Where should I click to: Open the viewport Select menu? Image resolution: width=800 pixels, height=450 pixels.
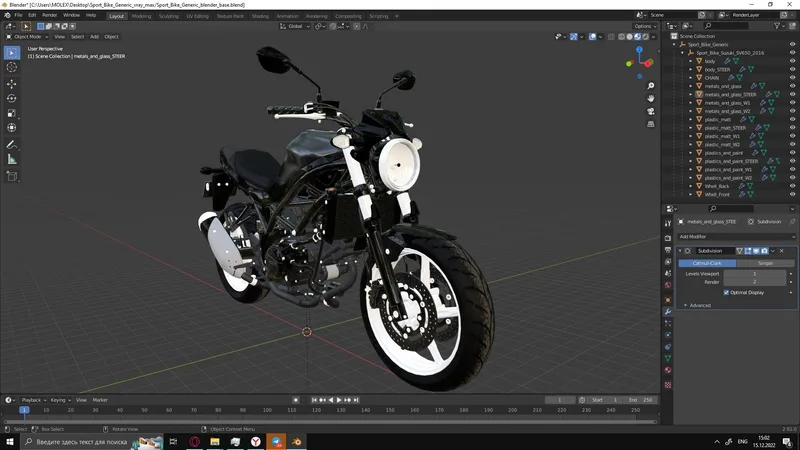[78, 37]
